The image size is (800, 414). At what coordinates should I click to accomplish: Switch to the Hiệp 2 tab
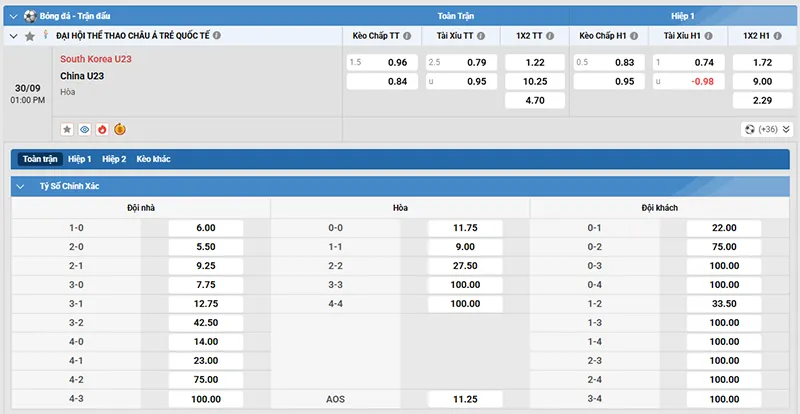[x=114, y=159]
